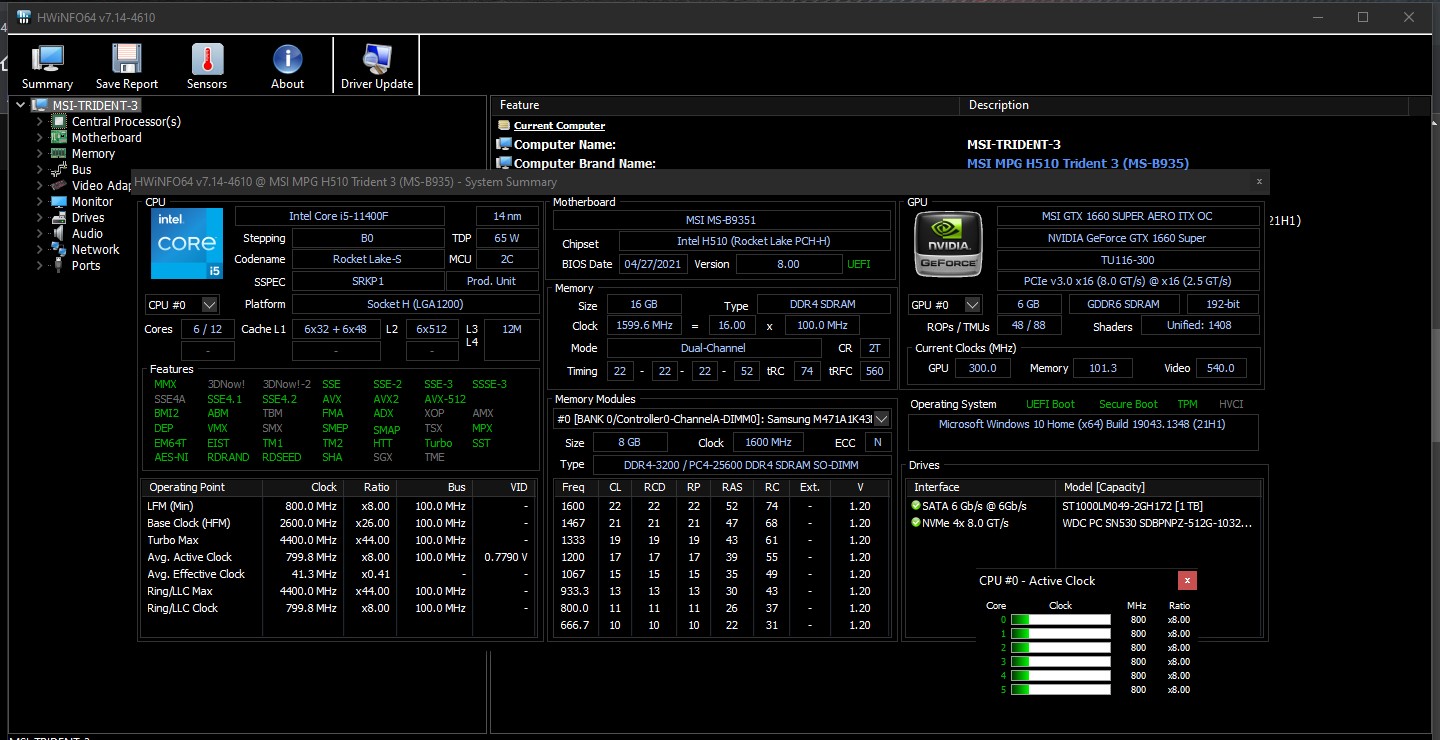Click the Feature column header
Viewport: 1440px width, 740px height.
pyautogui.click(x=724, y=105)
